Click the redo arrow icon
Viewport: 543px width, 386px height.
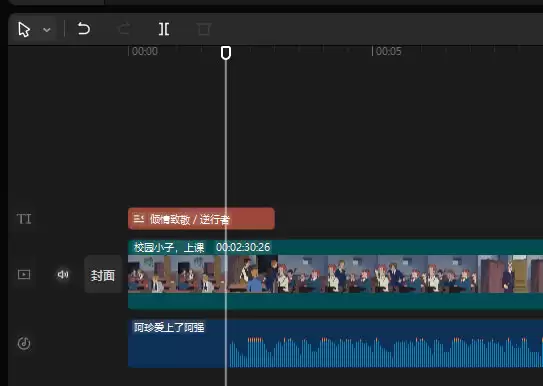point(124,29)
